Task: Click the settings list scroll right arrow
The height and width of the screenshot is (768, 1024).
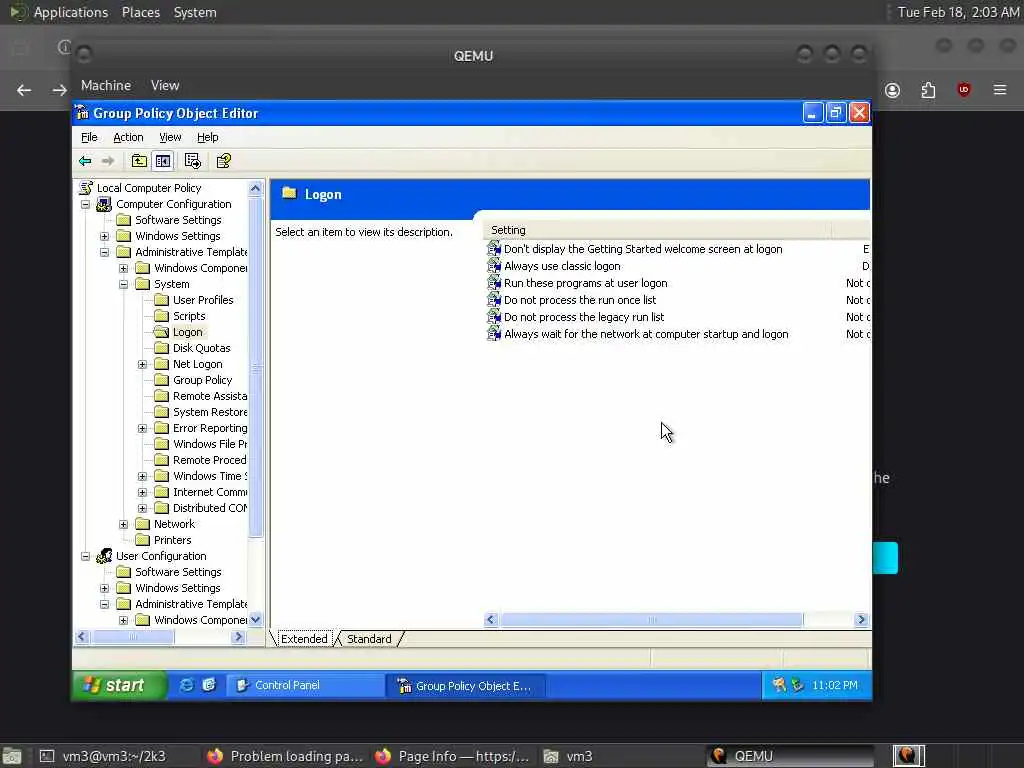Action: 861,619
